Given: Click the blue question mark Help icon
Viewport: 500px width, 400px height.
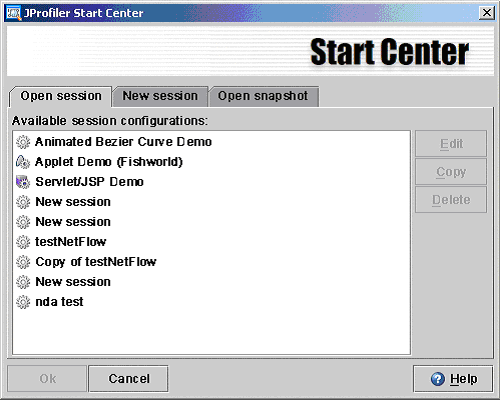Looking at the screenshot, I should [438, 379].
